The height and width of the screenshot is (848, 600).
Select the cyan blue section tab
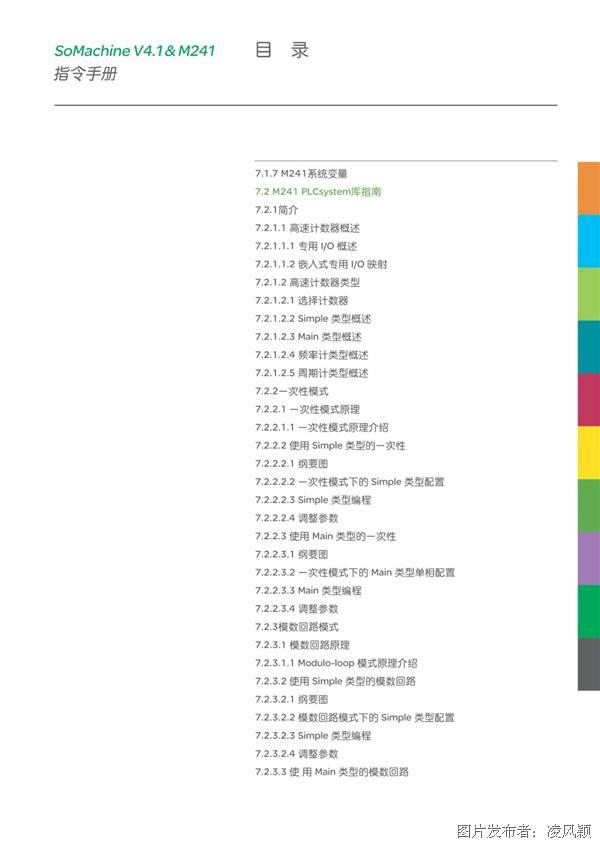pyautogui.click(x=589, y=241)
